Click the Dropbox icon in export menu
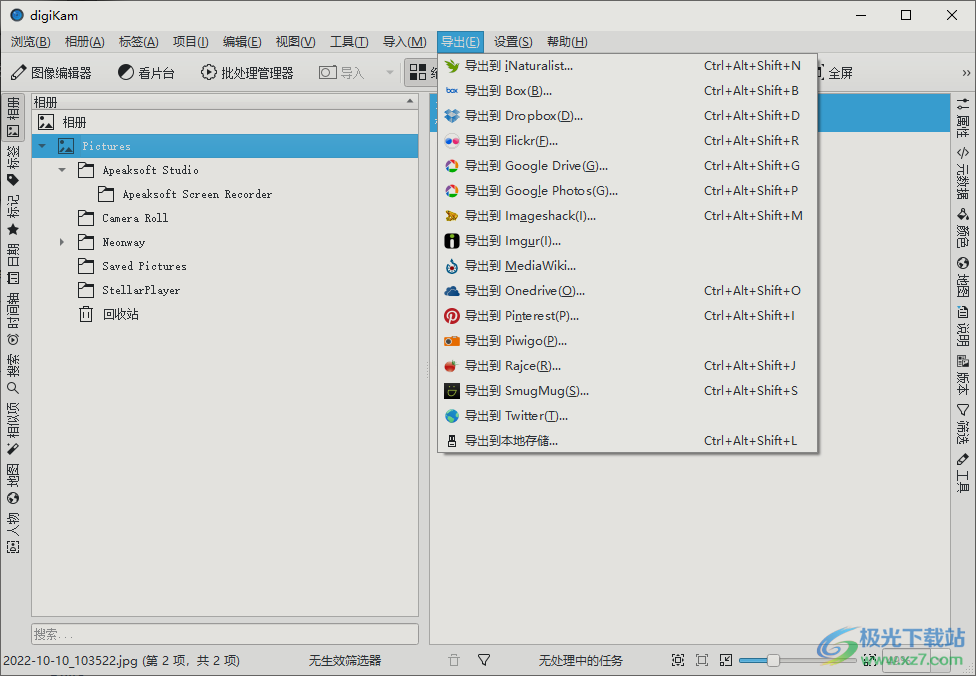Image resolution: width=976 pixels, height=676 pixels. click(452, 116)
